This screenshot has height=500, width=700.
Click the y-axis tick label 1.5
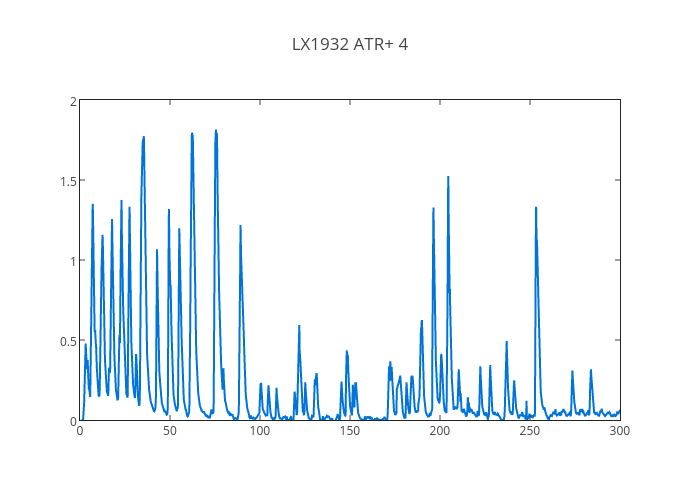point(67,181)
